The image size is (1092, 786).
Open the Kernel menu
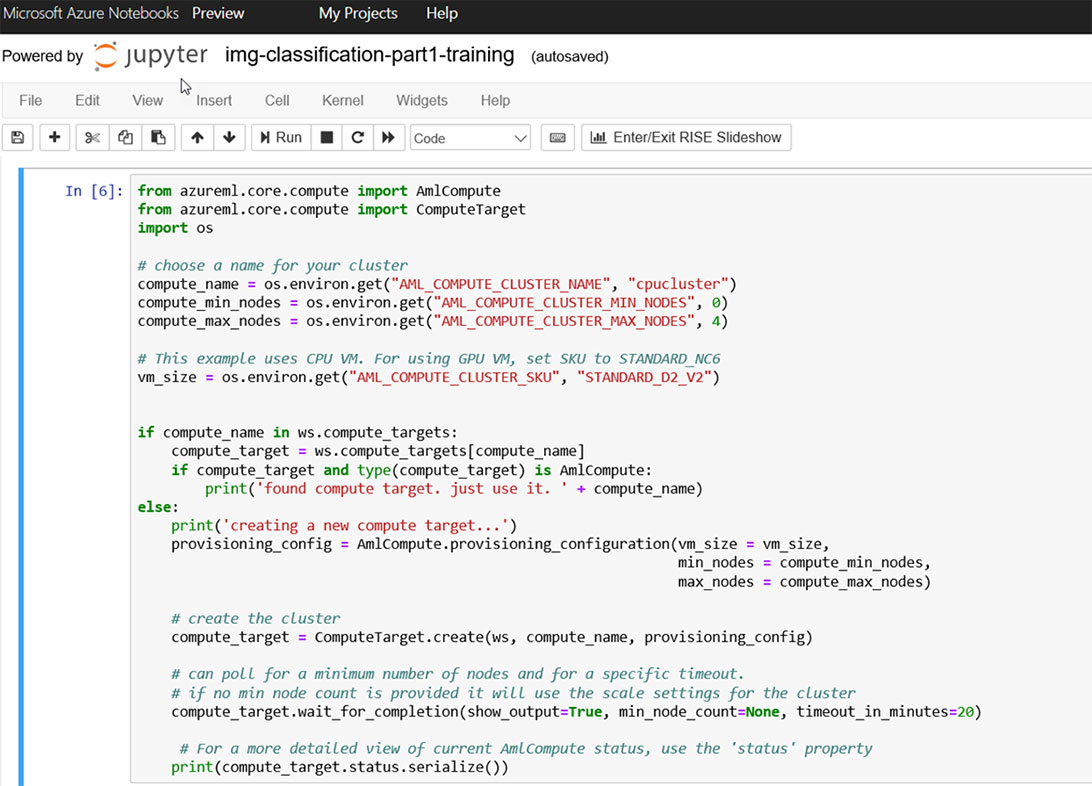click(x=342, y=100)
